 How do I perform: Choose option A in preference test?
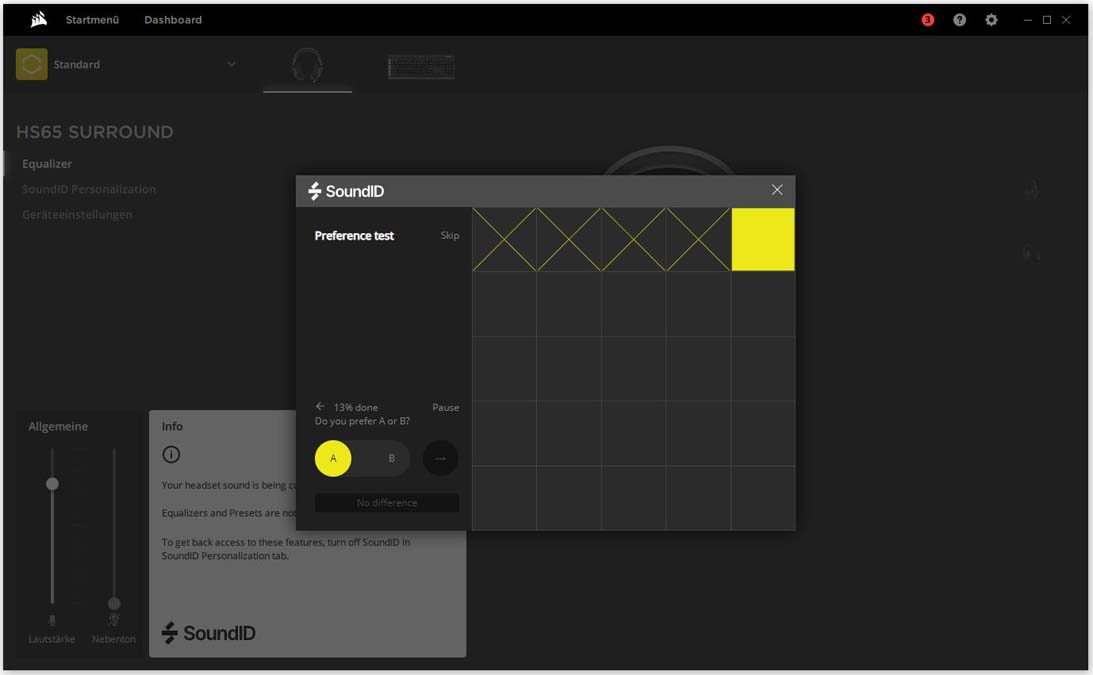click(333, 458)
